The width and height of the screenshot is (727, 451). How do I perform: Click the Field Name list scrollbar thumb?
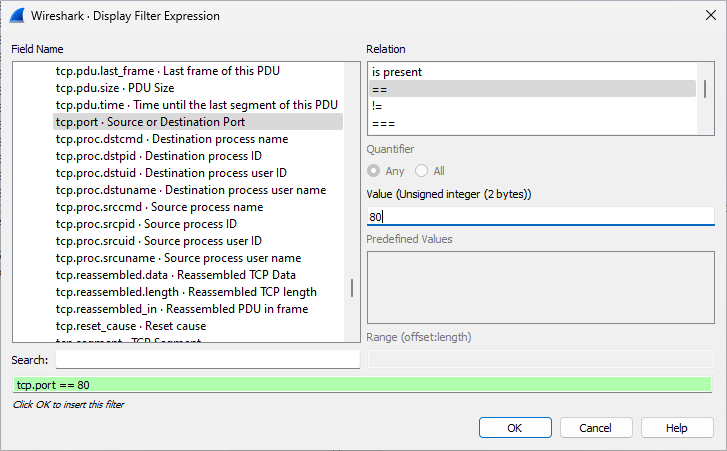[352, 288]
